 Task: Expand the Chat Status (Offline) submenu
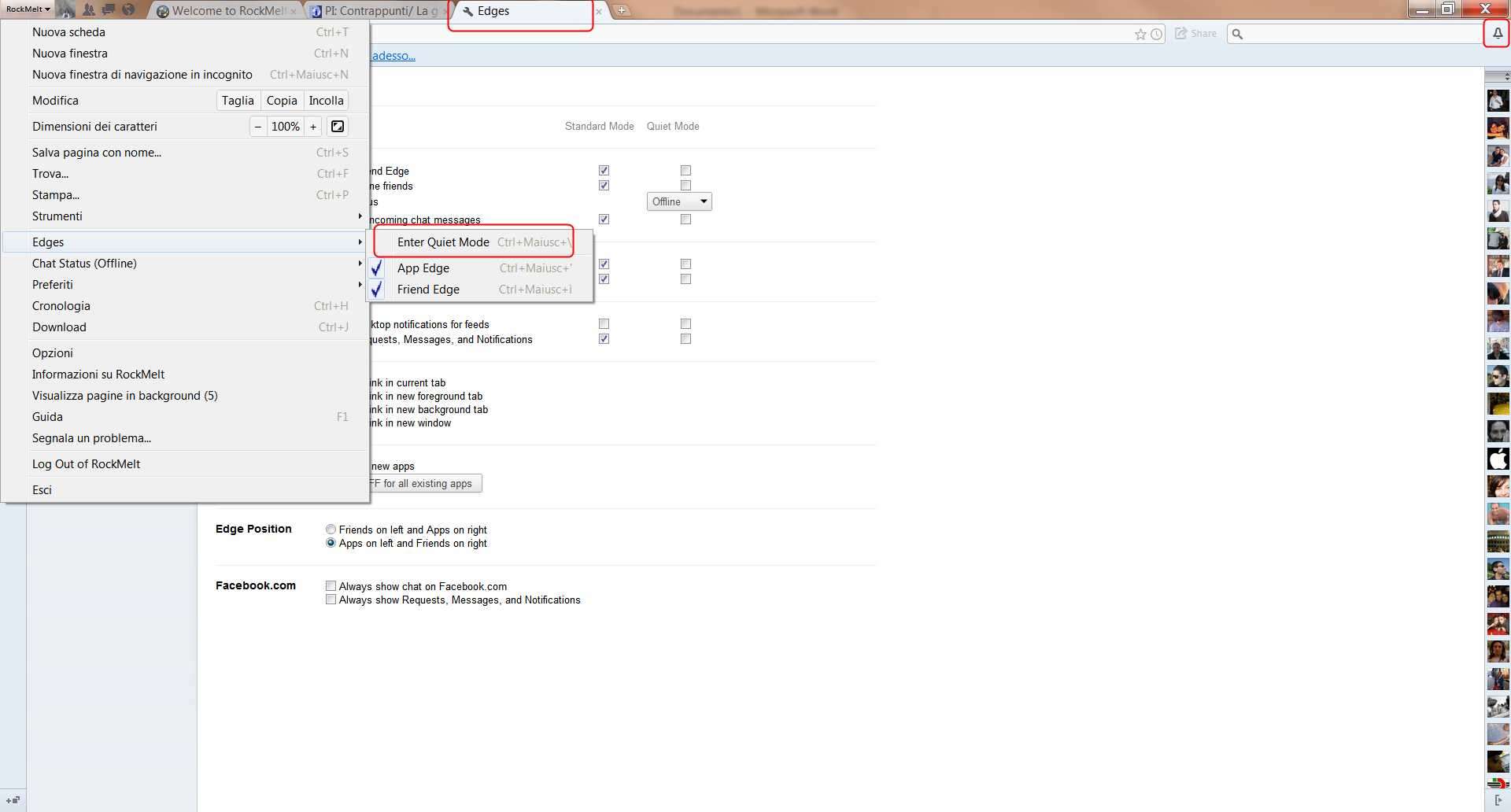186,264
